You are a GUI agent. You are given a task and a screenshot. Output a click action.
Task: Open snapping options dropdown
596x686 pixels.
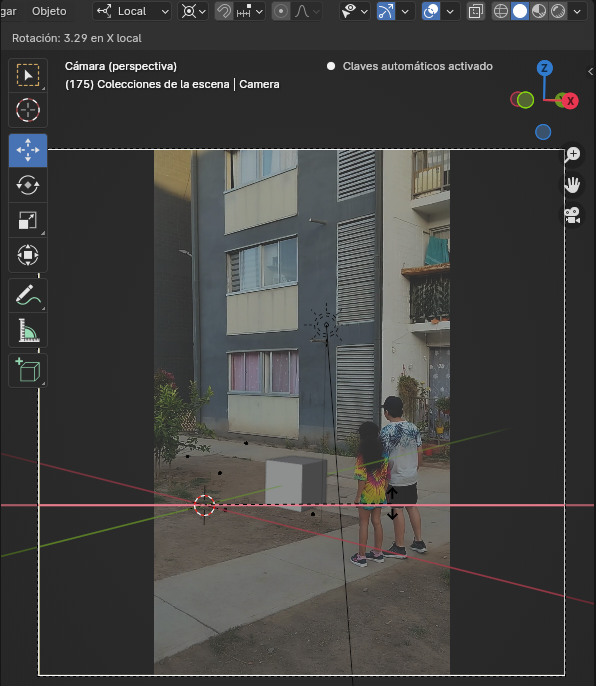(x=249, y=11)
